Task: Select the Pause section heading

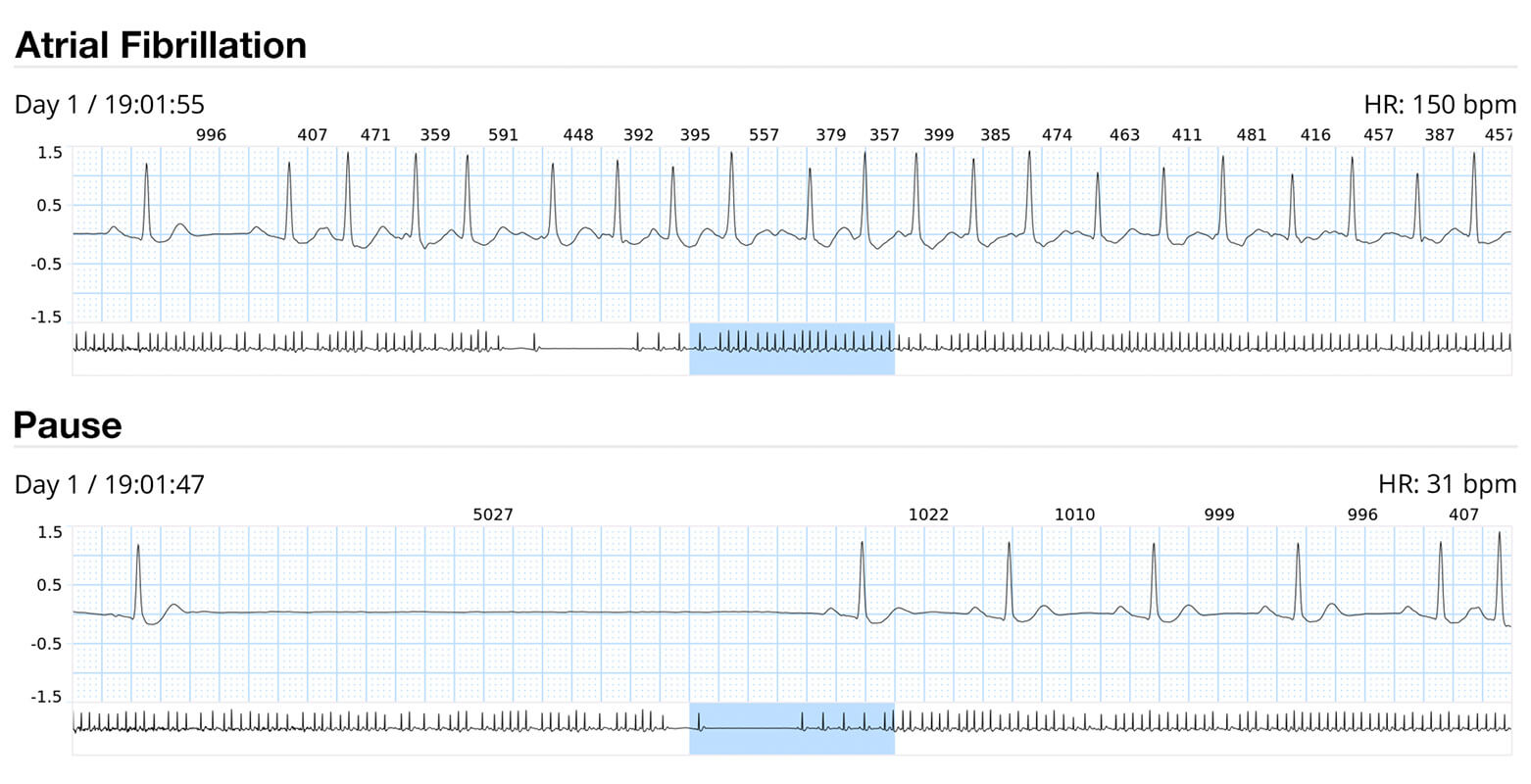Action: pos(68,425)
